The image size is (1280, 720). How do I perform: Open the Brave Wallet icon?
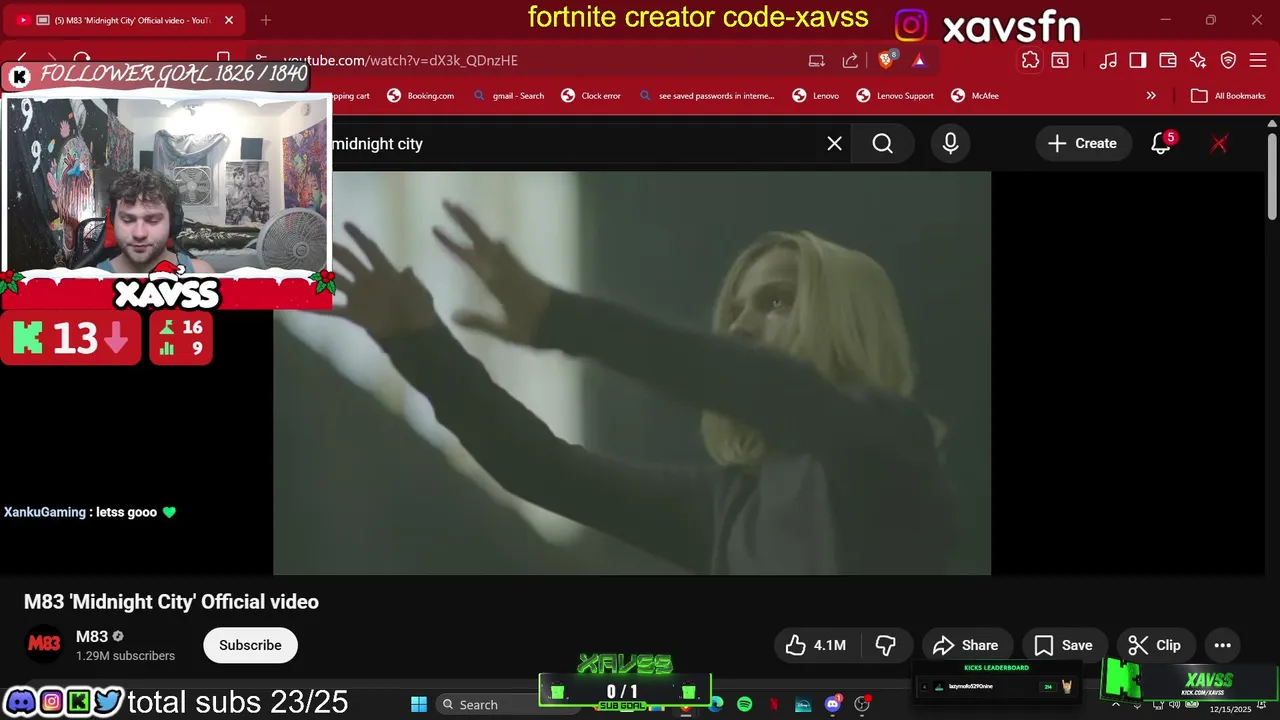(1168, 61)
